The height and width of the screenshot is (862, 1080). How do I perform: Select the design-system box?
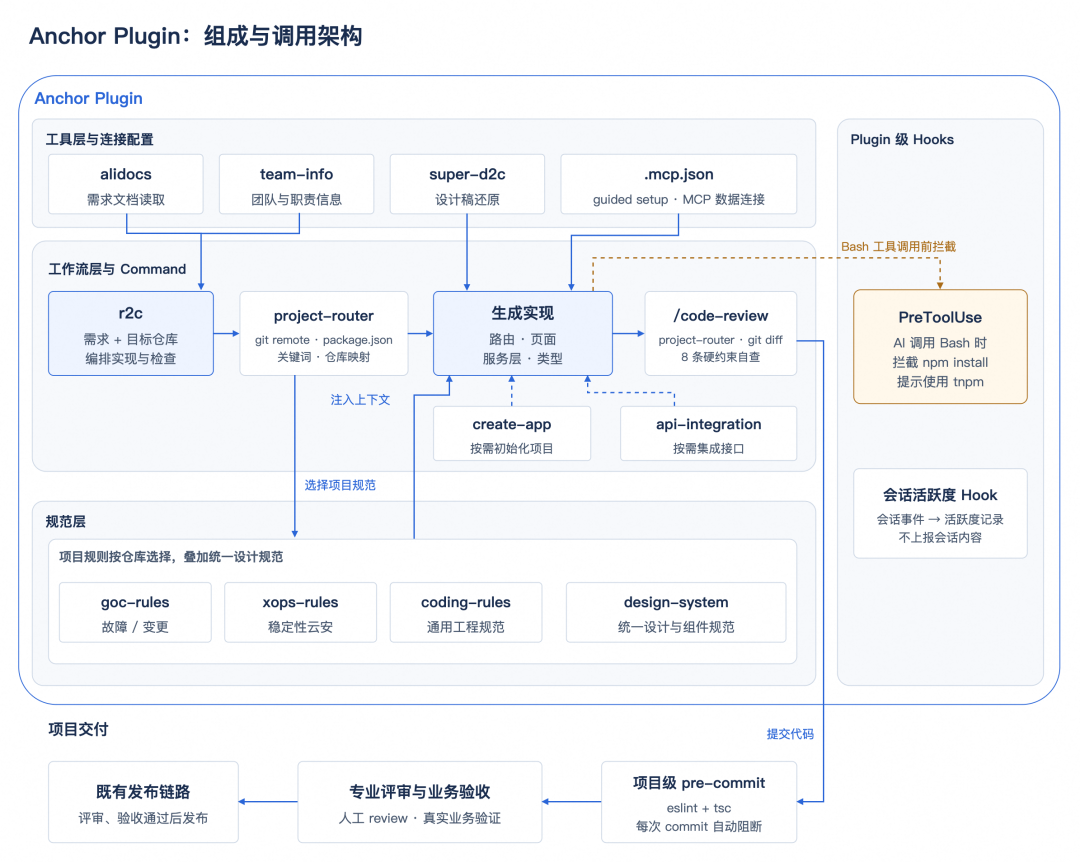tap(676, 613)
